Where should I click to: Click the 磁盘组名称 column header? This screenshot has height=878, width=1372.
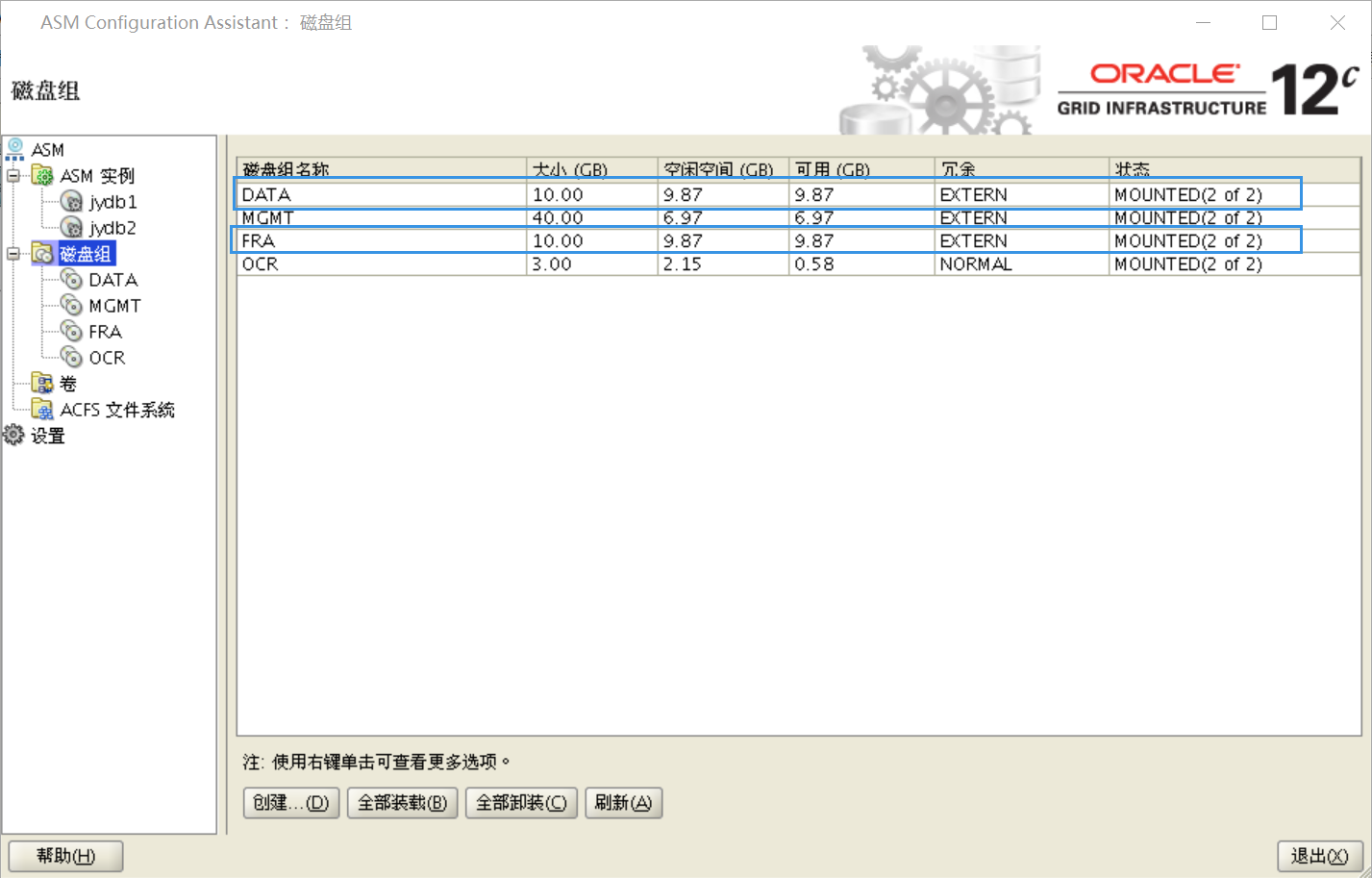pos(383,169)
